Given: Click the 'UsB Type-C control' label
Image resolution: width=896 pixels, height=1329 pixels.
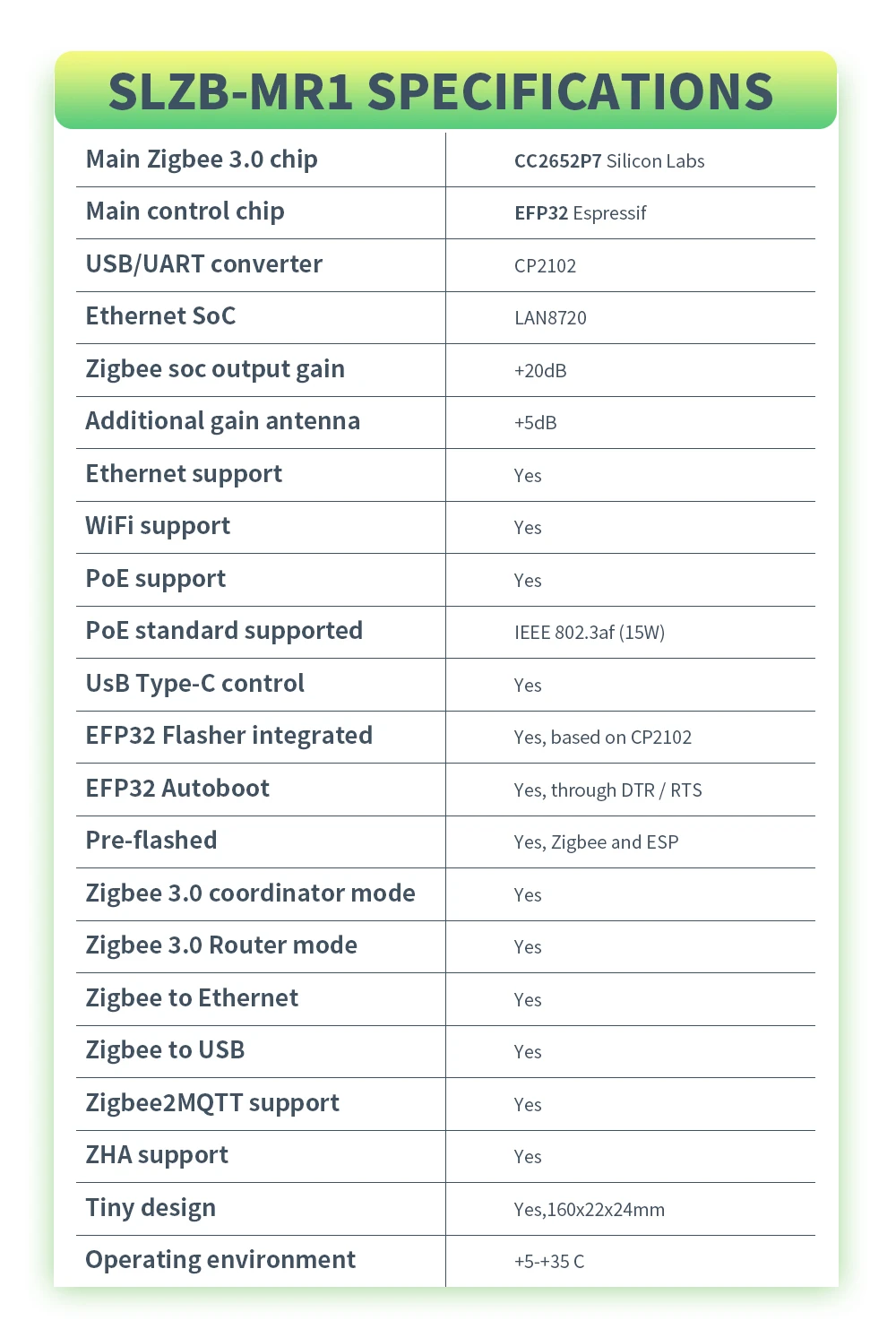Looking at the screenshot, I should 194,684.
